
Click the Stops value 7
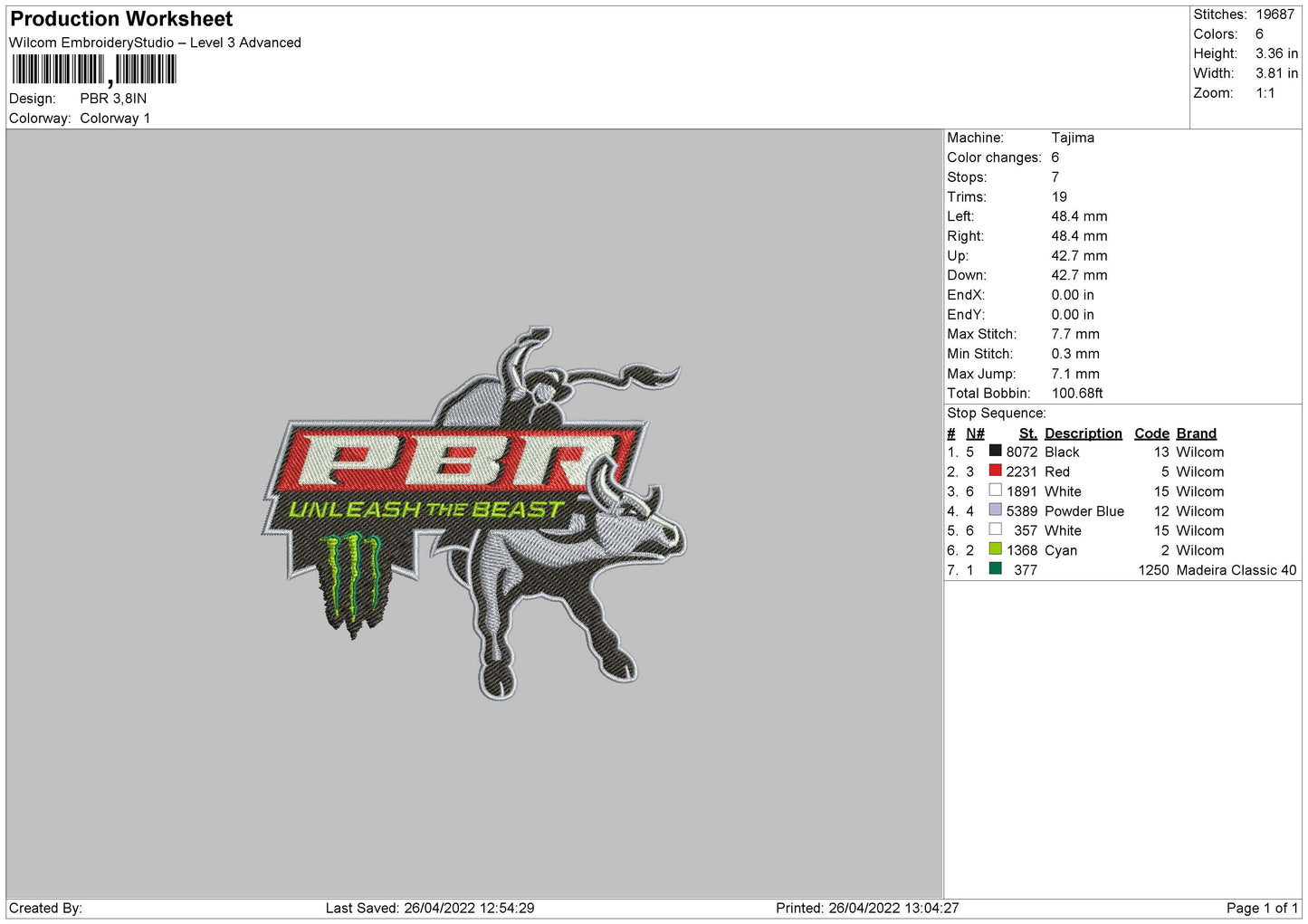pyautogui.click(x=1055, y=177)
